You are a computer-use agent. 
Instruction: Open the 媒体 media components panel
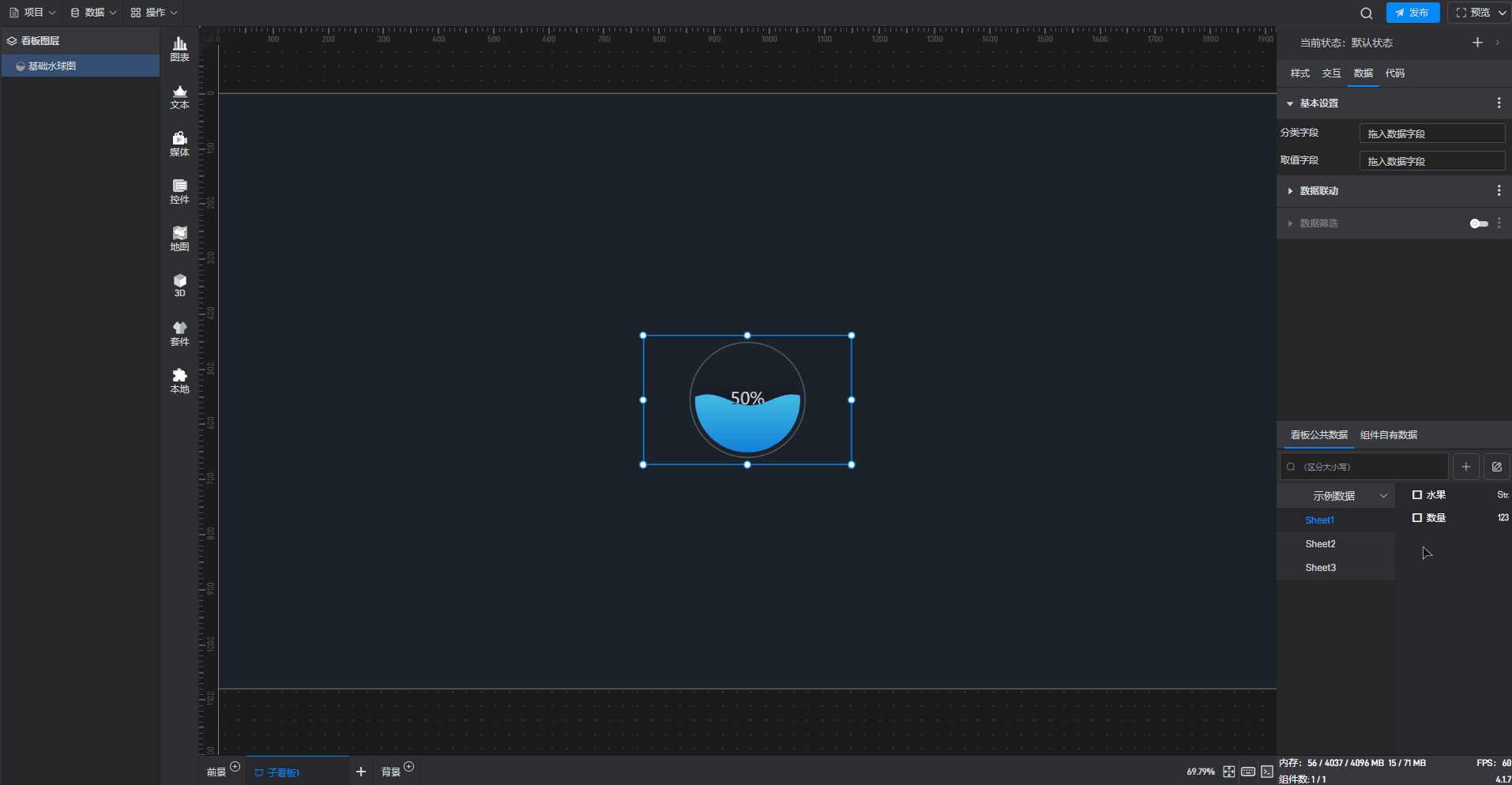(x=179, y=144)
